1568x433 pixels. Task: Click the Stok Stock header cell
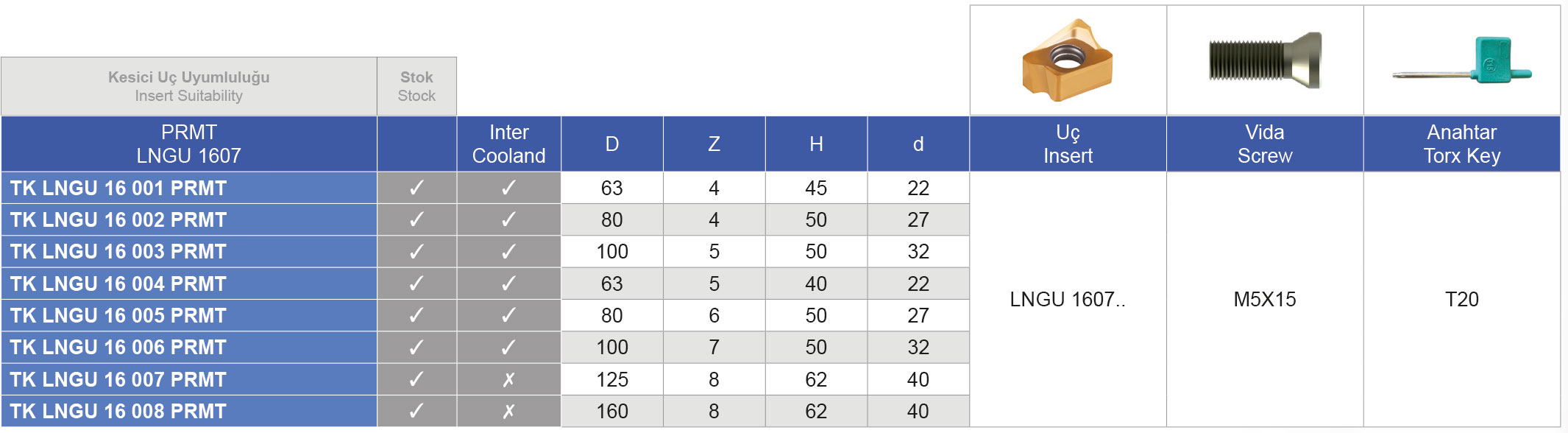point(416,86)
